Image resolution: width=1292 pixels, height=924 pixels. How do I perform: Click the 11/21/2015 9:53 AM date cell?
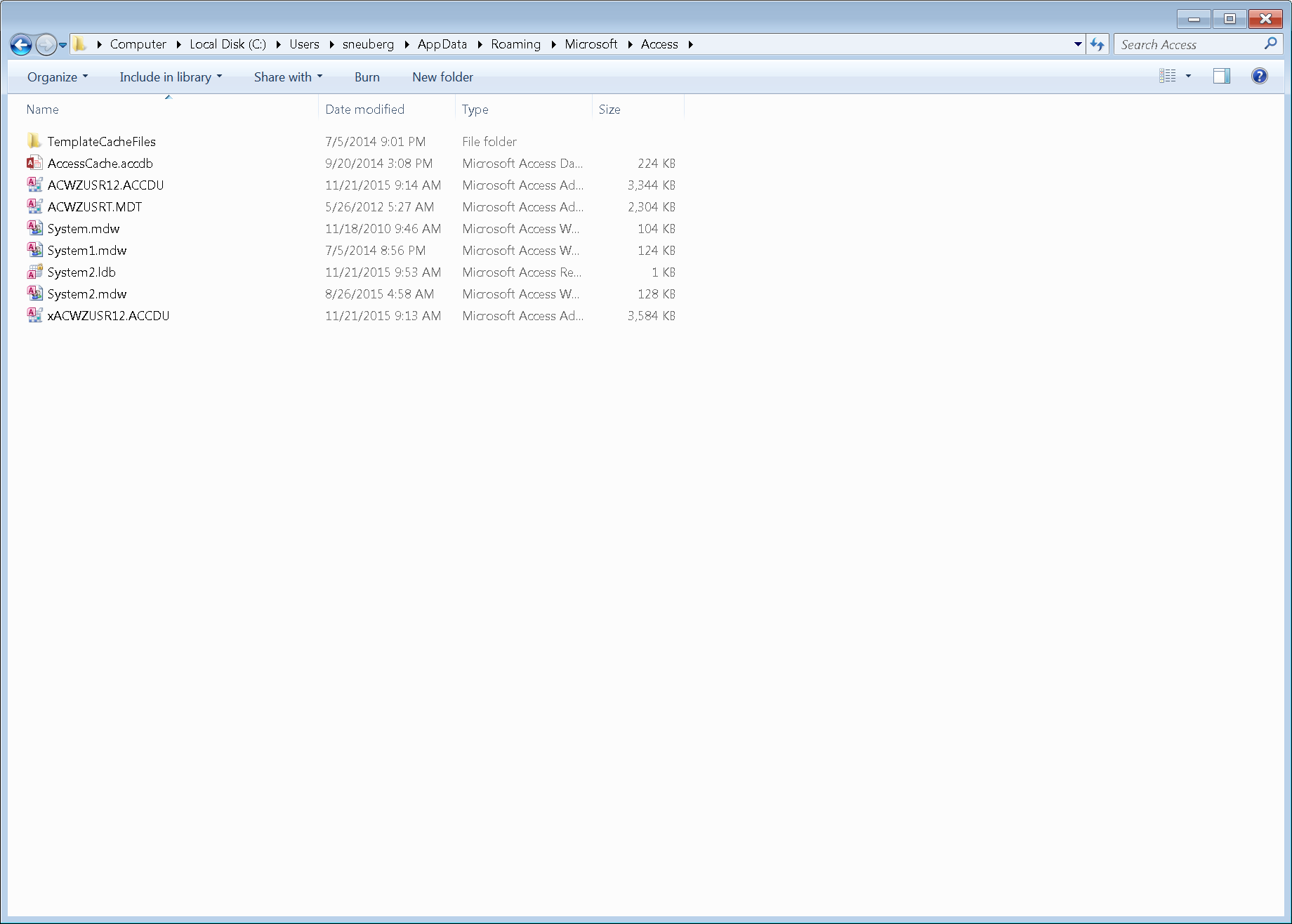383,272
